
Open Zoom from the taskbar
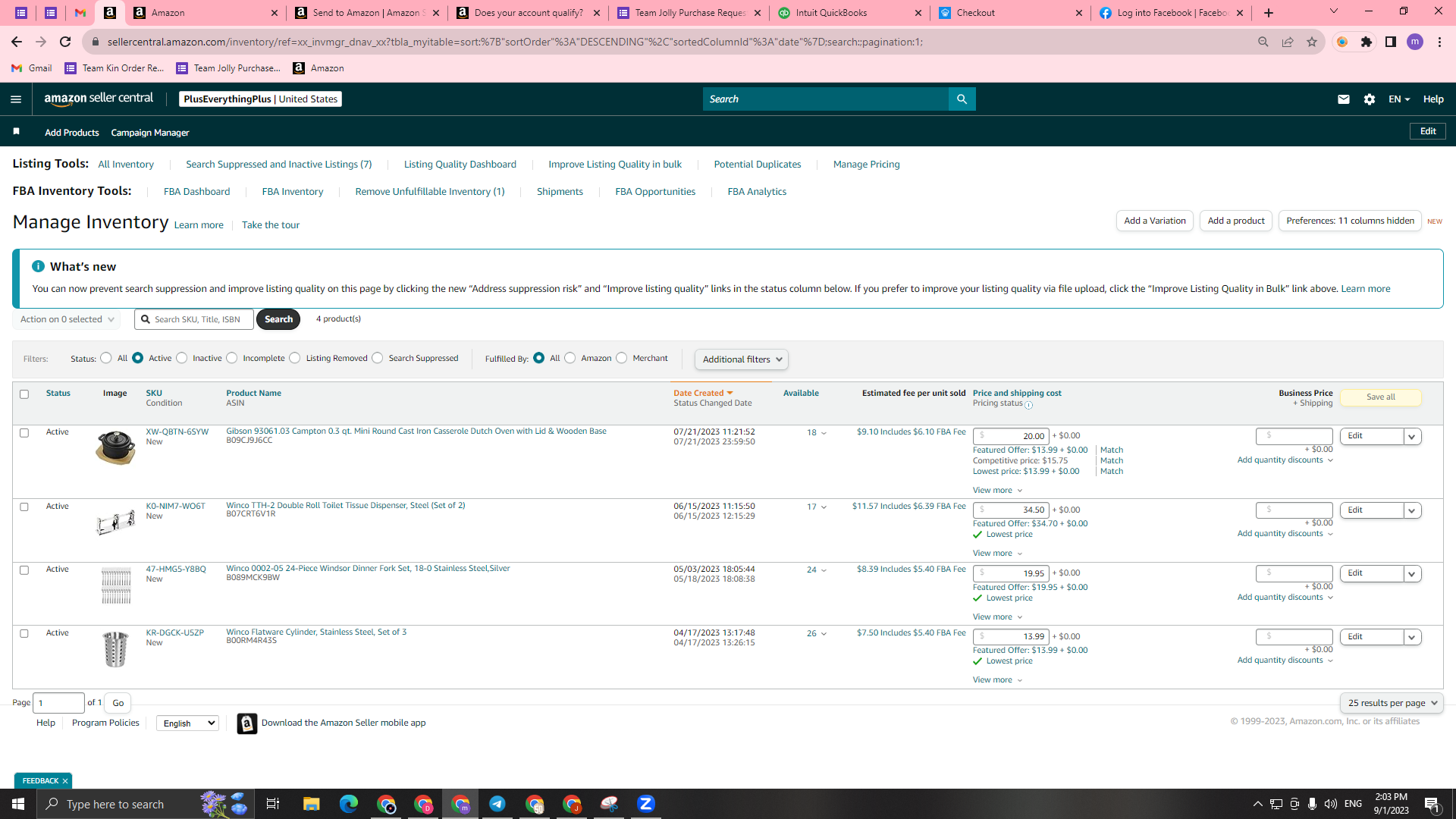pos(646,804)
